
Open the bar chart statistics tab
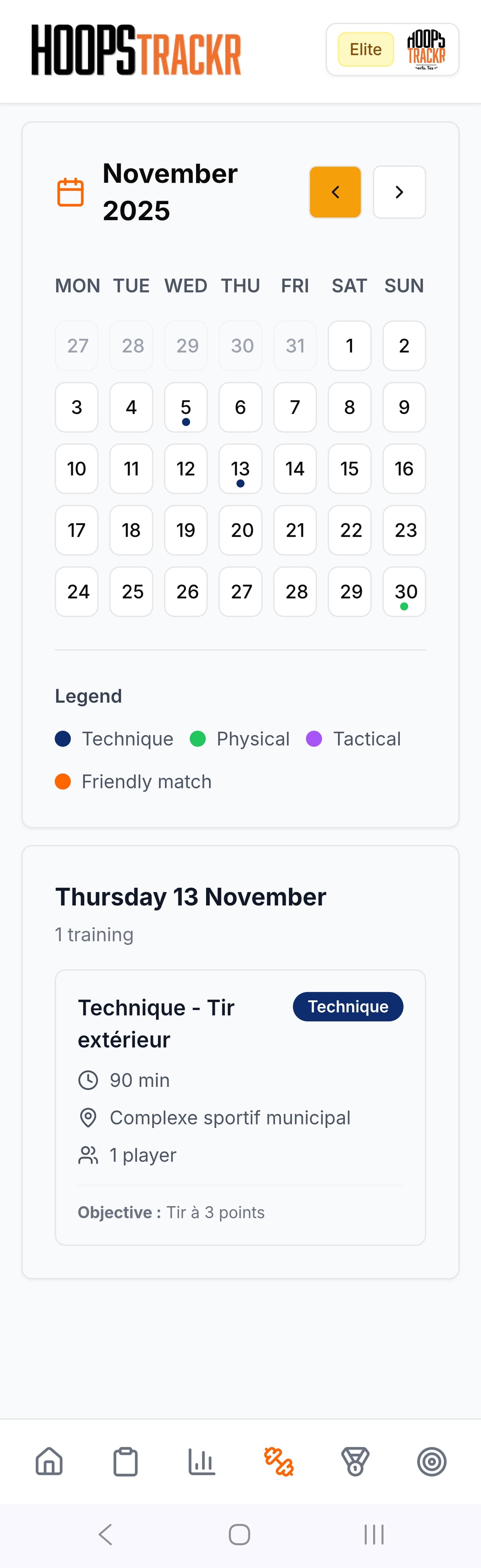(201, 1461)
